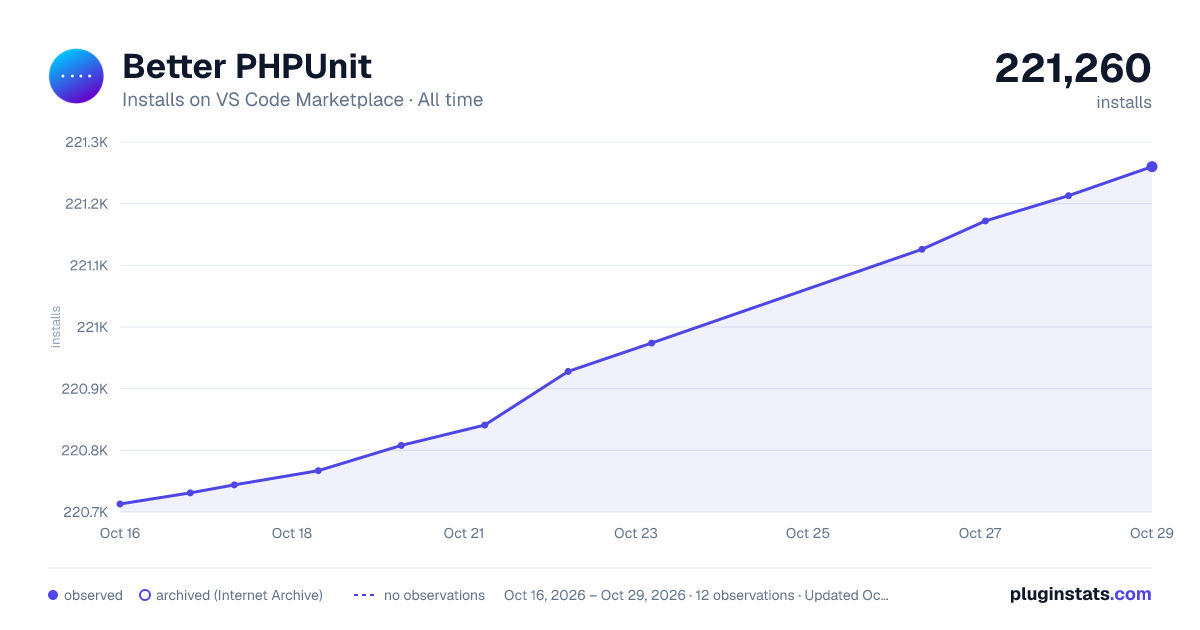Viewport: 1200px width, 630px height.
Task: Select the data point near 221.21K installs
Action: [x=1069, y=196]
